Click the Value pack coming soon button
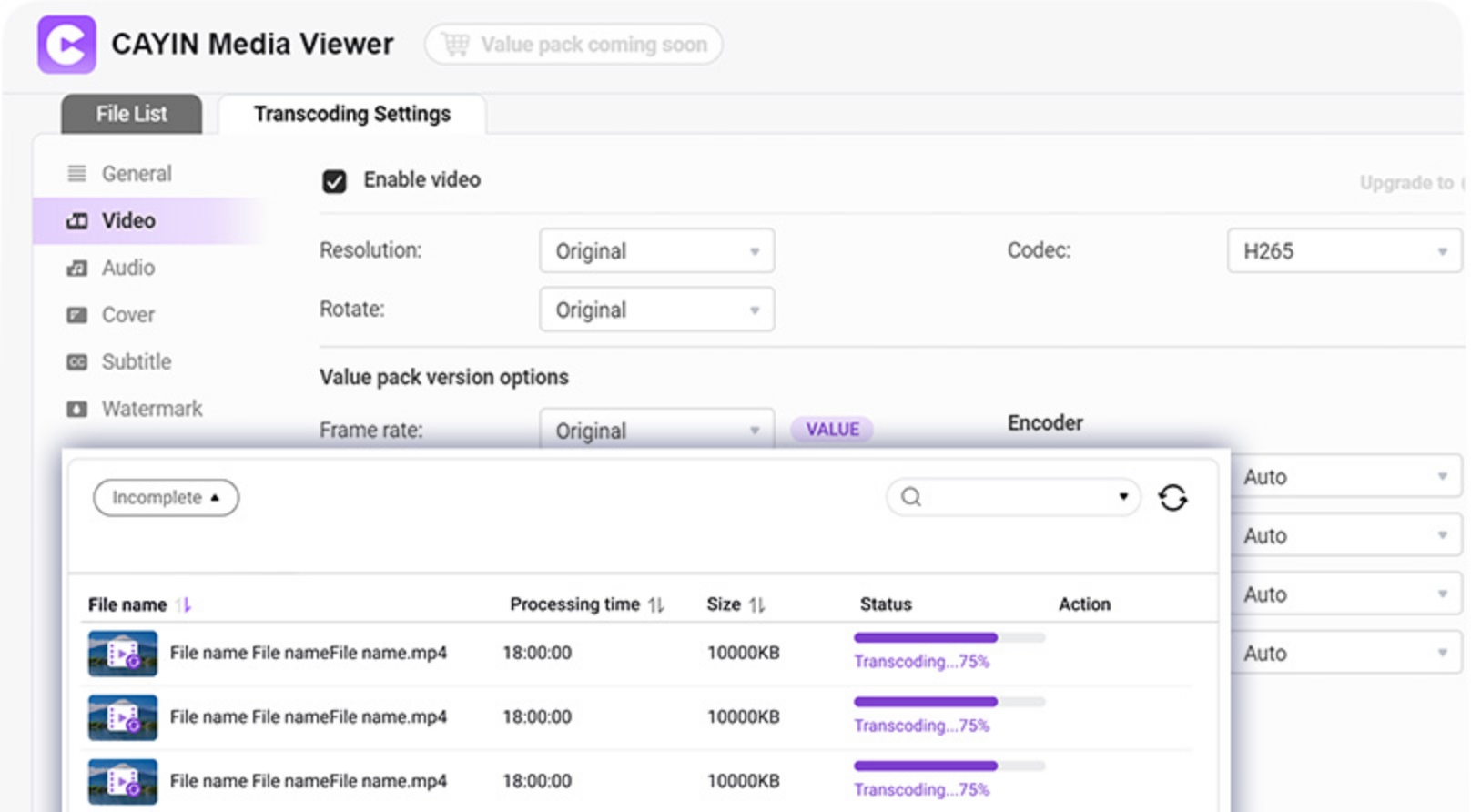The width and height of the screenshot is (1471, 812). 573,45
